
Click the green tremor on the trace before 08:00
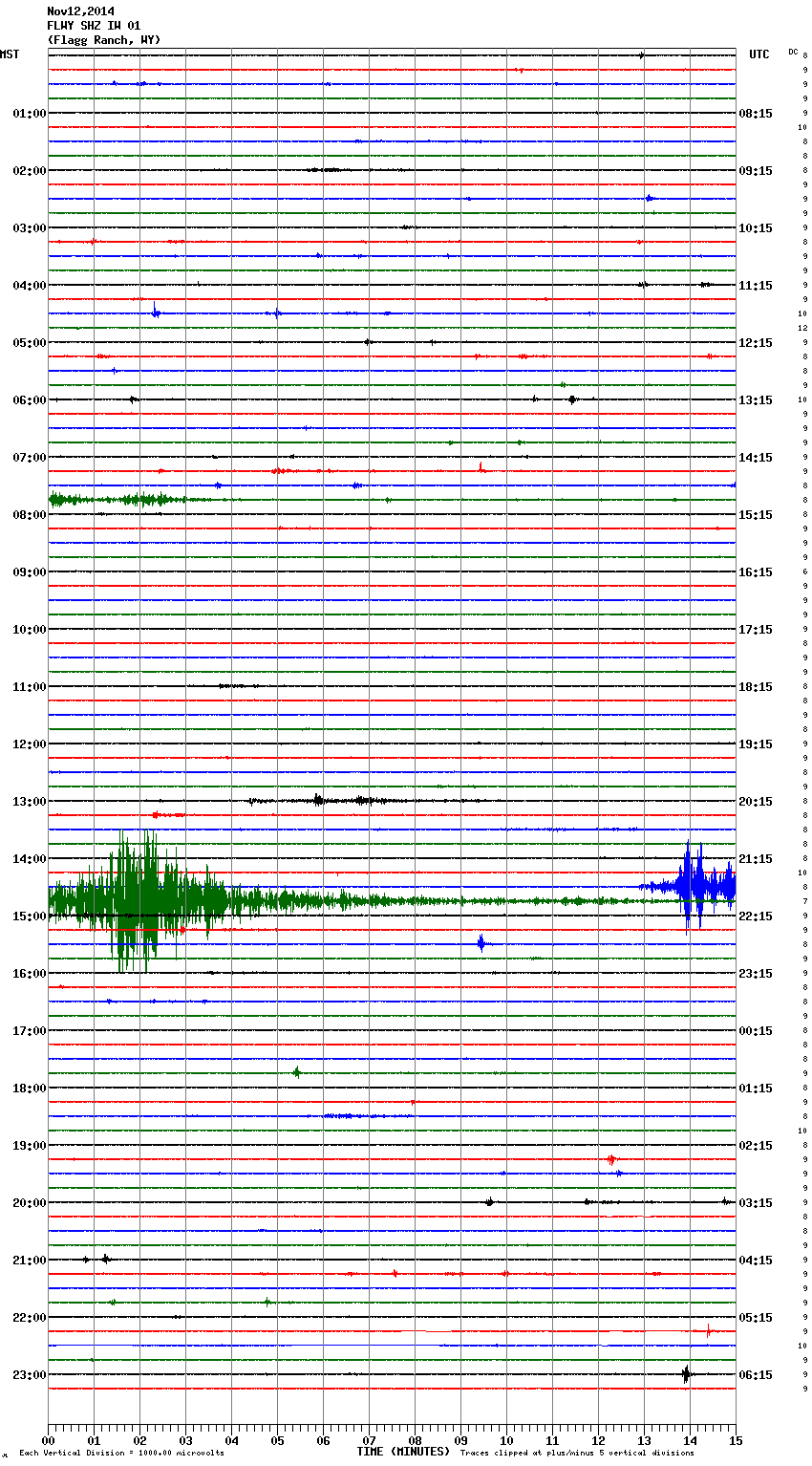(x=119, y=499)
